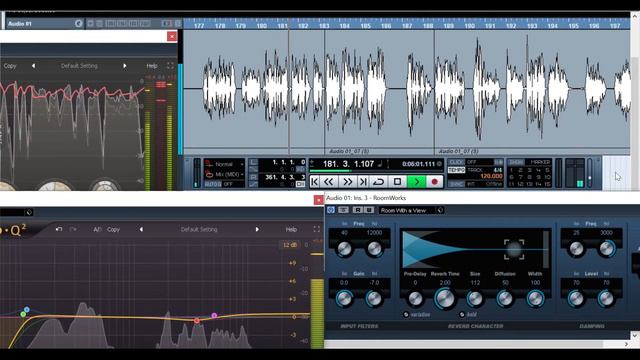640x360 pixels.
Task: Click Redo arrow in Pro-Q 2
Action: point(73,229)
